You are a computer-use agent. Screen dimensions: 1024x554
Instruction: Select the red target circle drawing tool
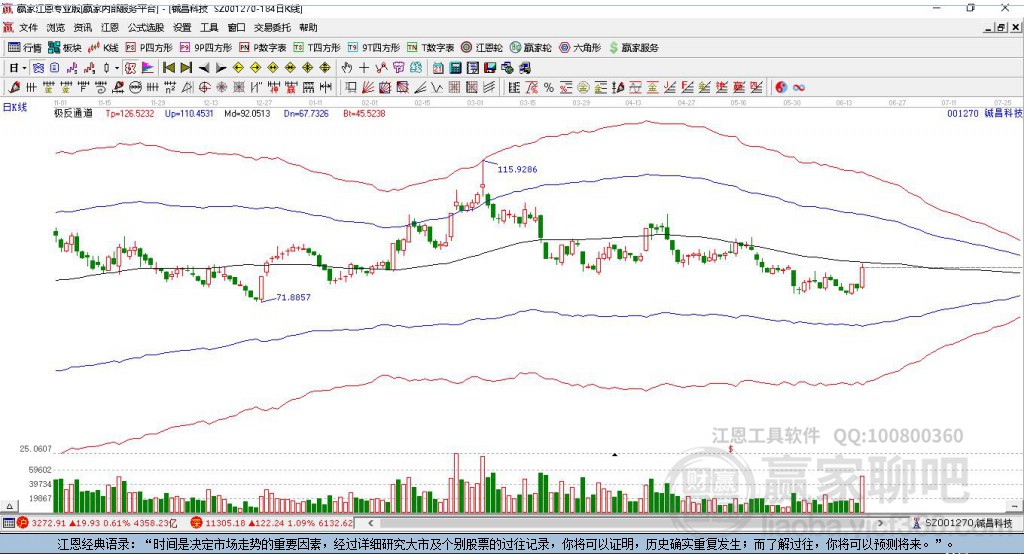click(204, 88)
